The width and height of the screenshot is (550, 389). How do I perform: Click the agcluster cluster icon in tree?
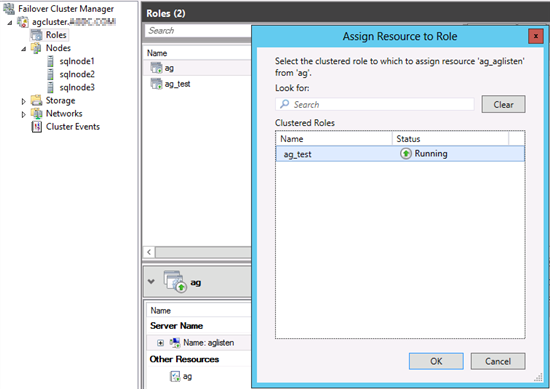coord(23,22)
